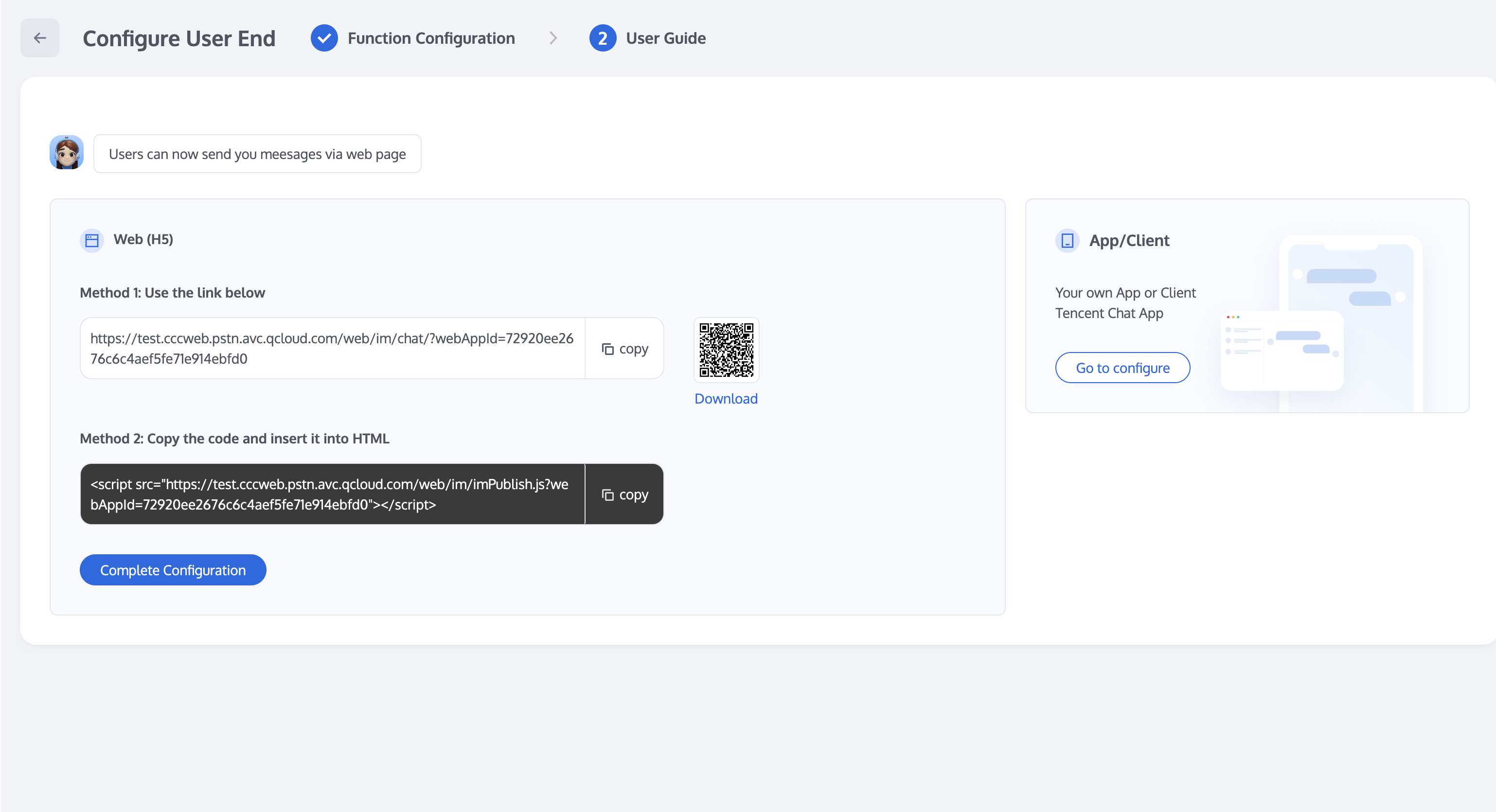
Task: Click the assistant avatar icon
Action: coord(67,153)
